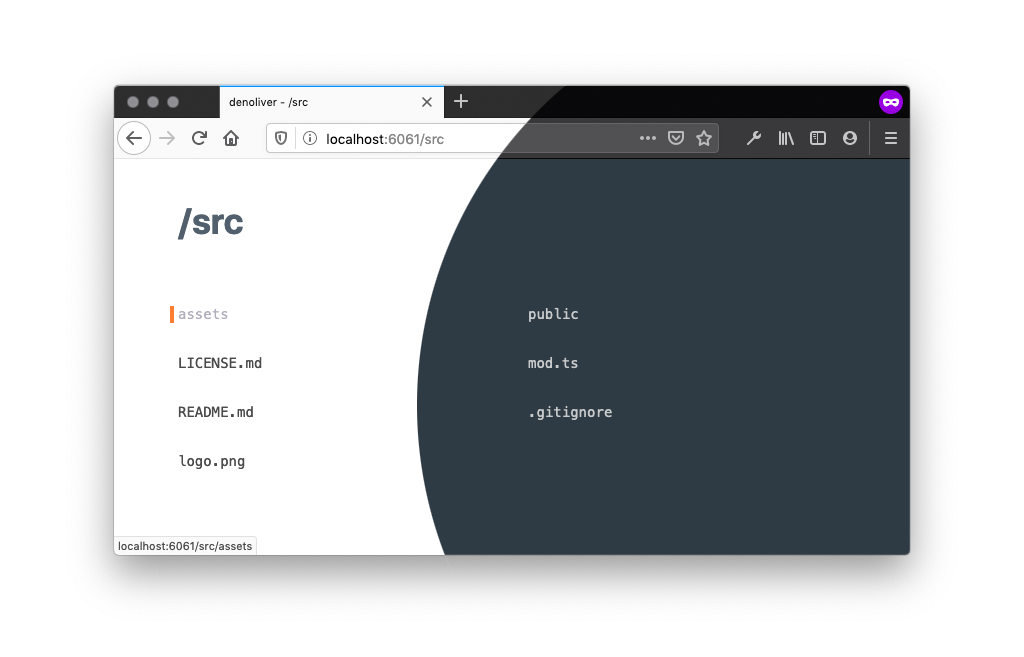The width and height of the screenshot is (1024, 657).
Task: Save page to Pocket
Action: click(676, 139)
